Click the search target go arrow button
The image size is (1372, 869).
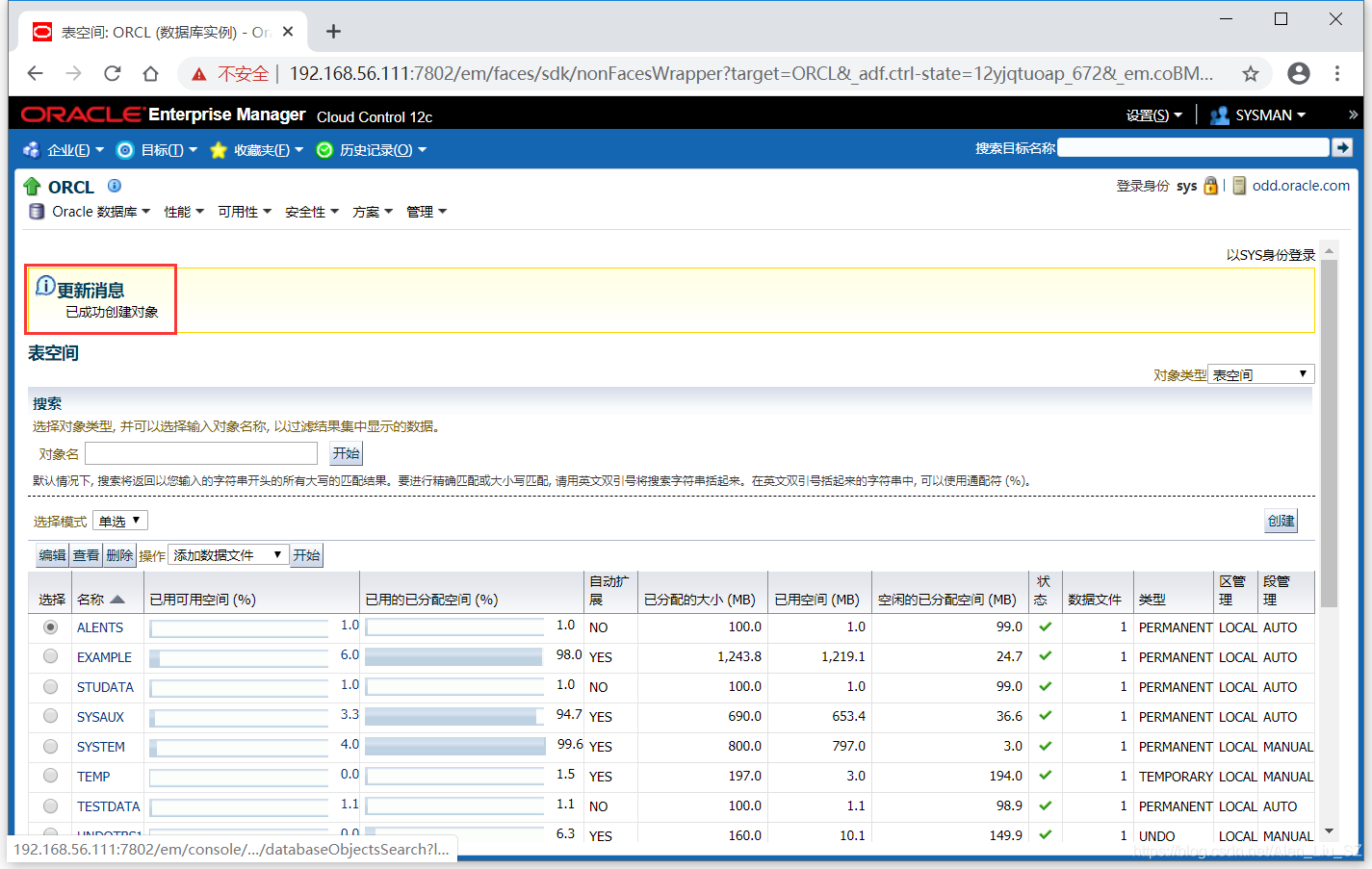(x=1342, y=147)
